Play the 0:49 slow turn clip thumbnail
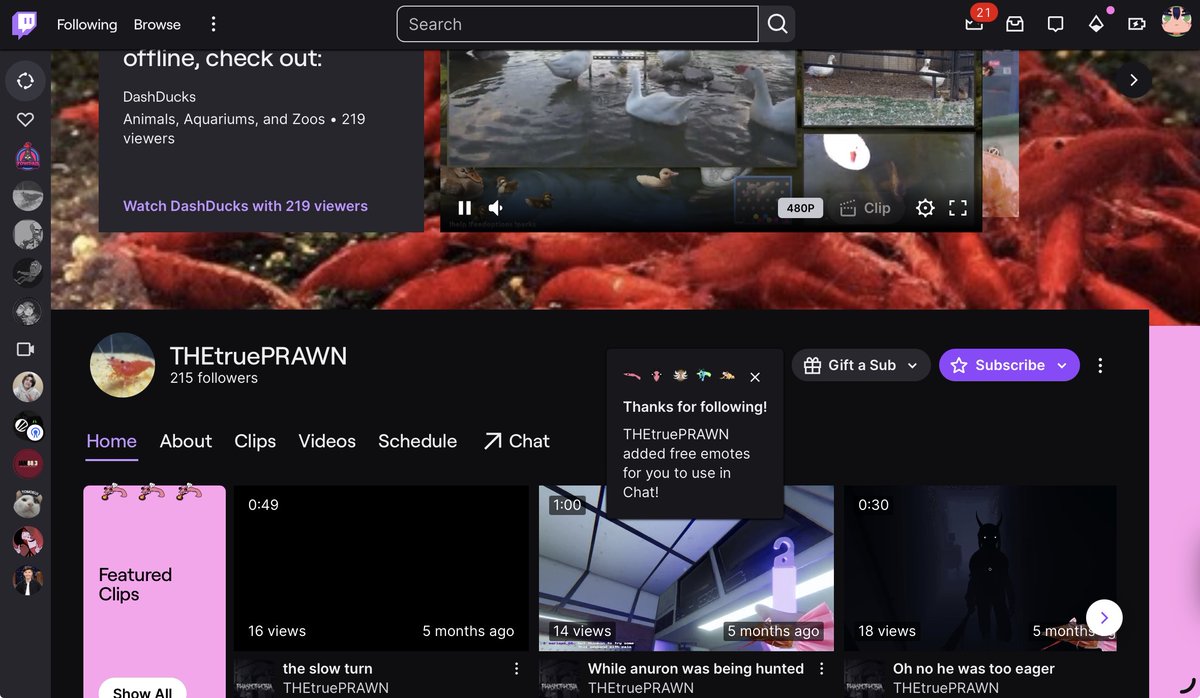Image resolution: width=1200 pixels, height=698 pixels. click(x=381, y=568)
